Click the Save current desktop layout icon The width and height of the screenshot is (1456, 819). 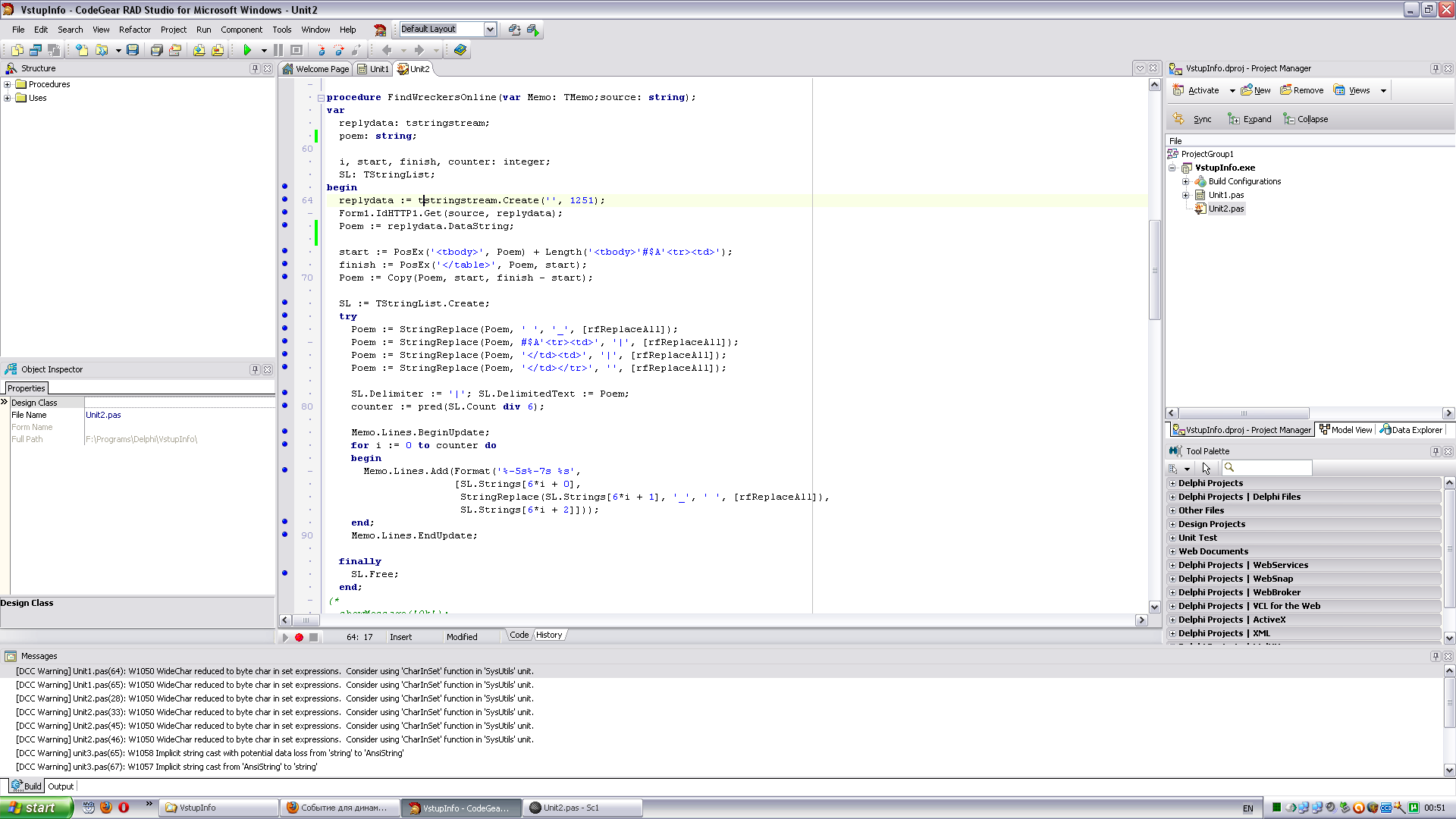[515, 30]
